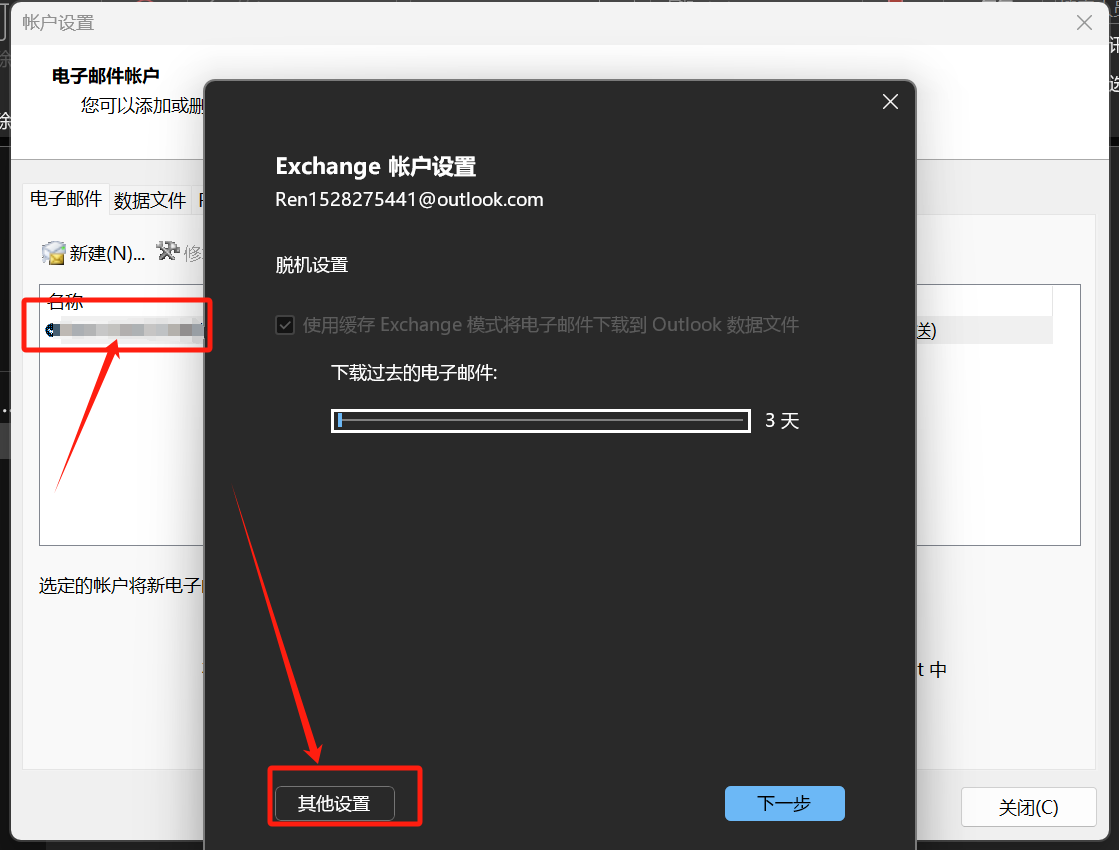
Task: Click the 下载过去的电子邮件 label
Action: (x=414, y=373)
